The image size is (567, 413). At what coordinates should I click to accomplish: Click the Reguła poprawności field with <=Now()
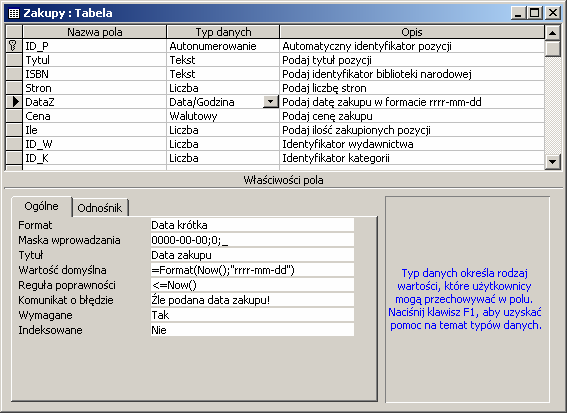252,285
